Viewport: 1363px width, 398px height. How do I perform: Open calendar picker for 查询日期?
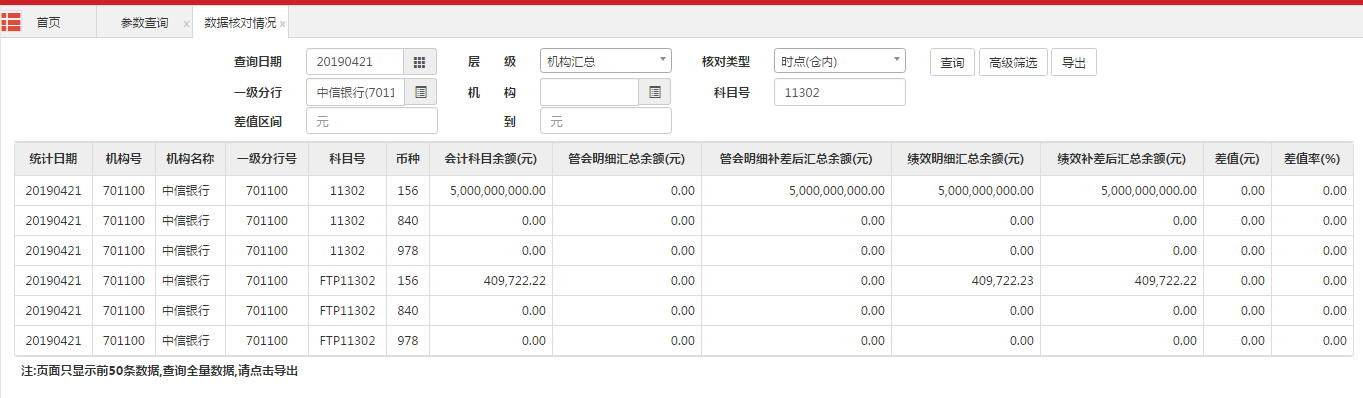tap(420, 62)
